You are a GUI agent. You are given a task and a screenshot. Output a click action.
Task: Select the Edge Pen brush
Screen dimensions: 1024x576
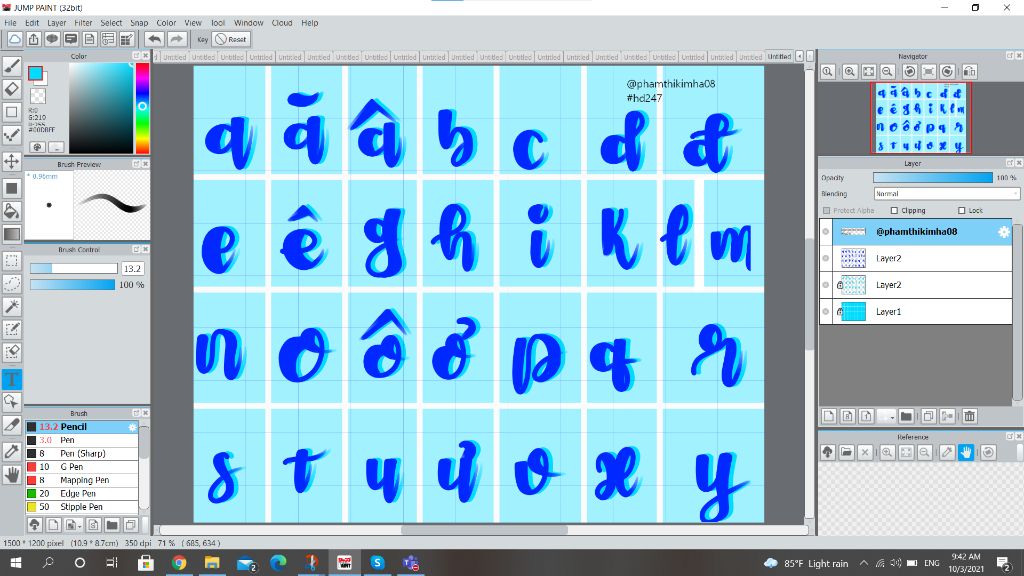(x=82, y=494)
